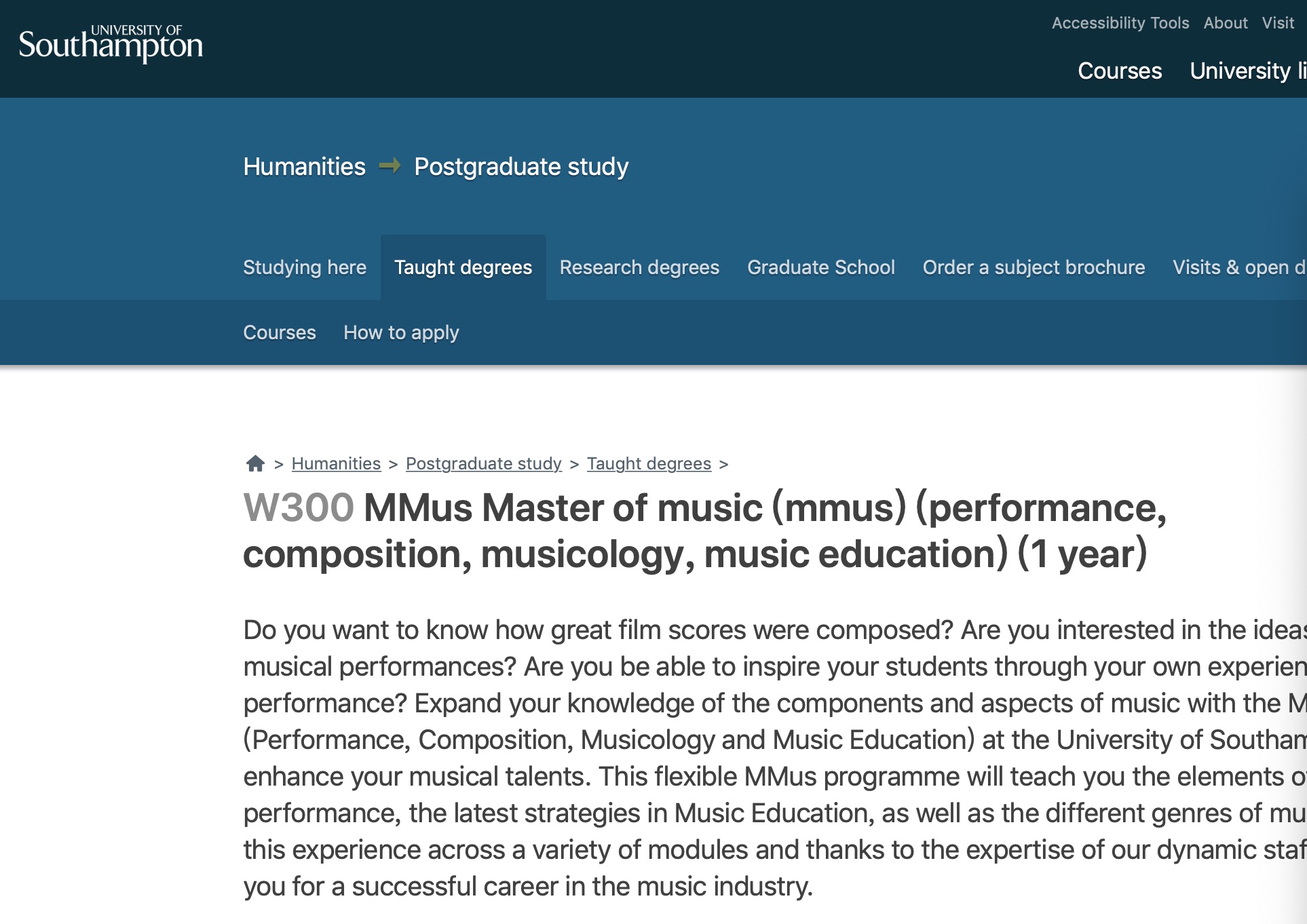Switch to the Studying here tab
Viewport: 1307px width, 924px height.
click(305, 267)
